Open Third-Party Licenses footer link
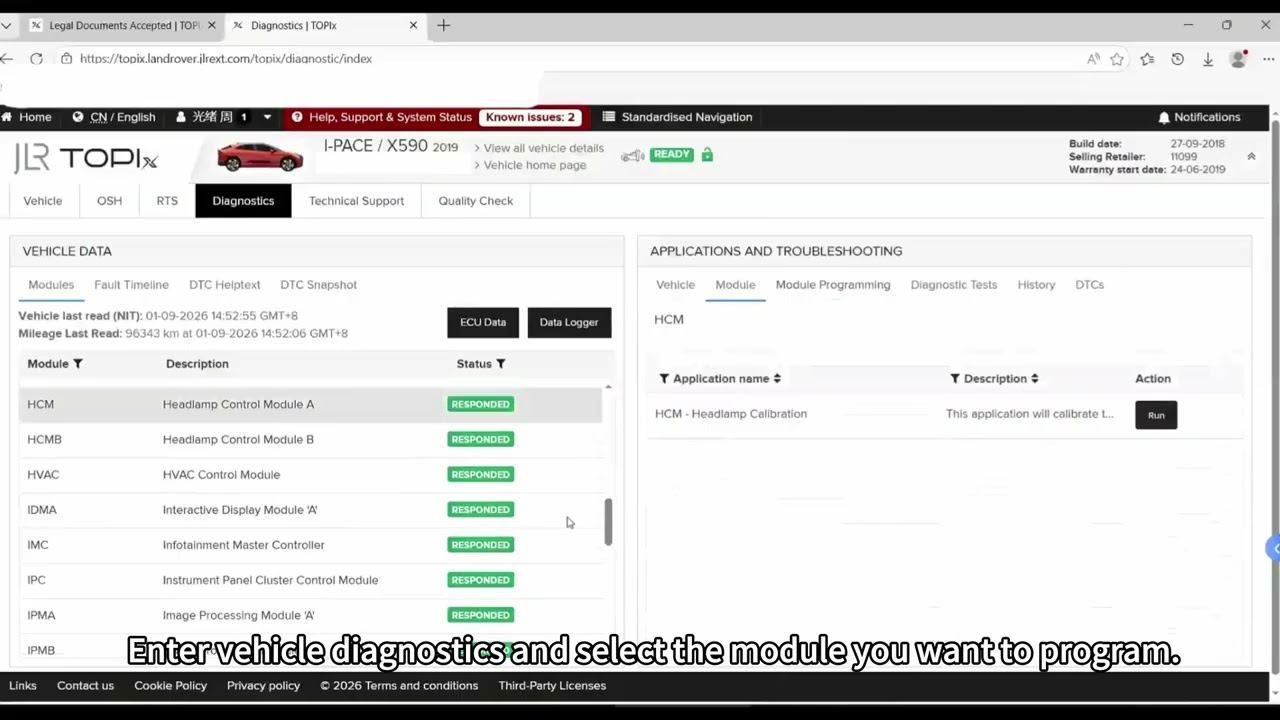 pyautogui.click(x=552, y=686)
